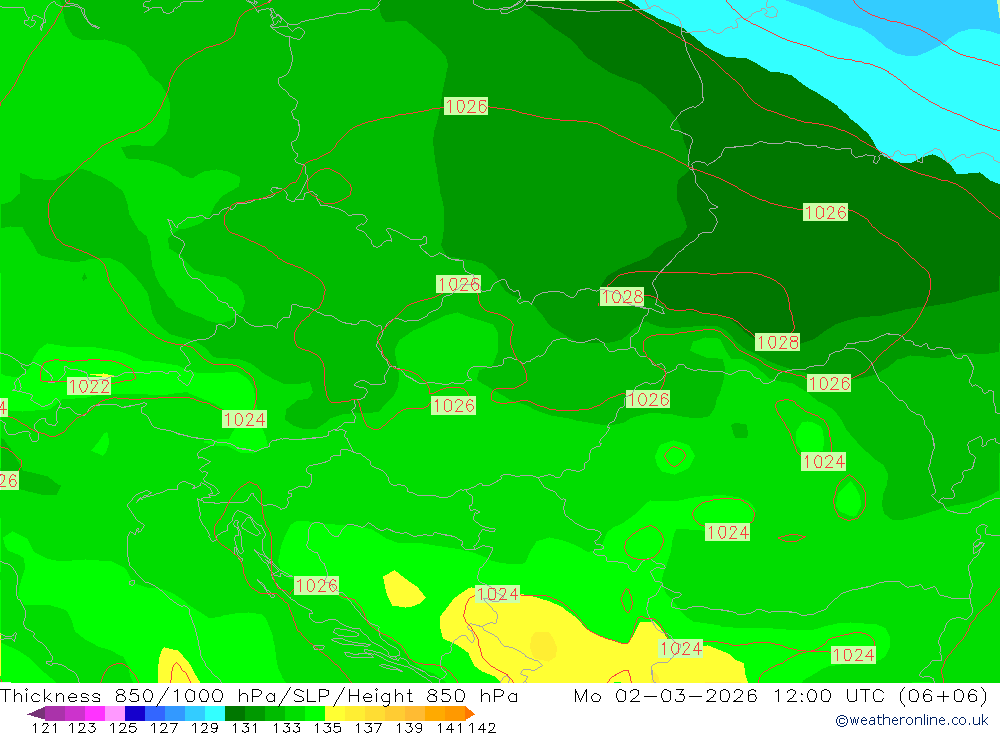Click the legend value 141
This screenshot has height=733, width=1000.
(x=450, y=727)
